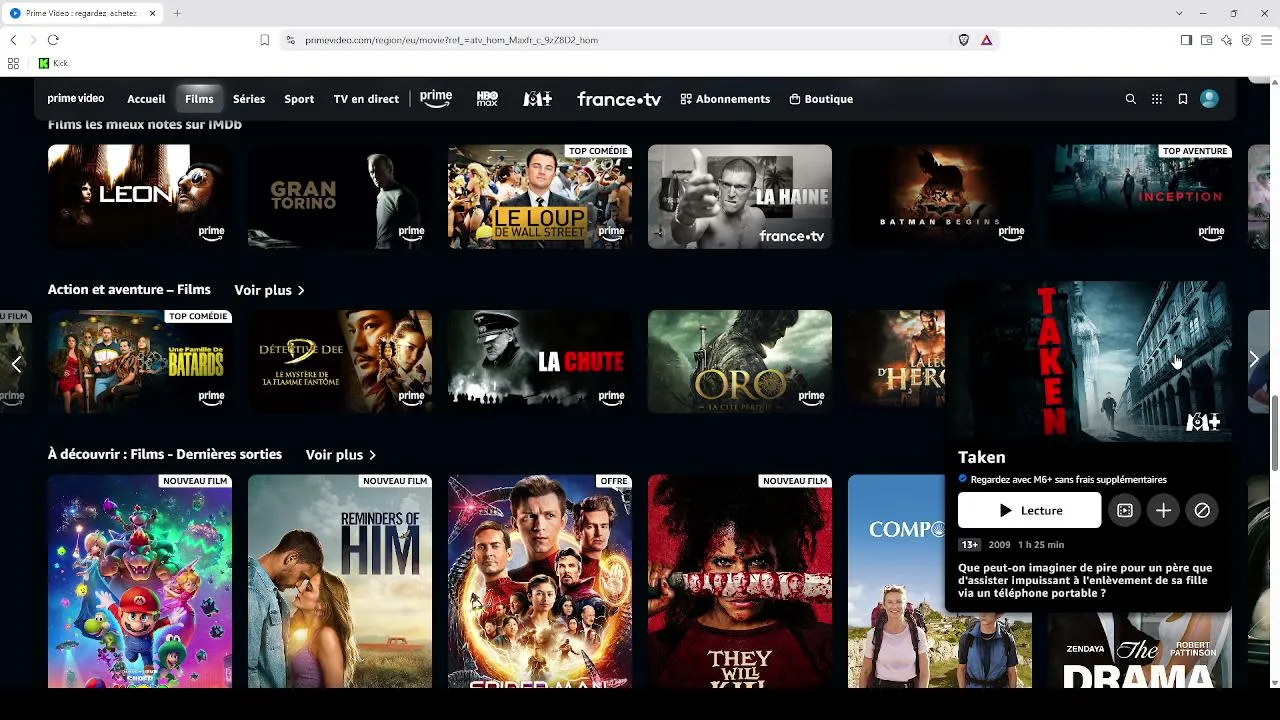Expand the tab search dropdown arrow
Image resolution: width=1280 pixels, height=720 pixels.
[1179, 13]
